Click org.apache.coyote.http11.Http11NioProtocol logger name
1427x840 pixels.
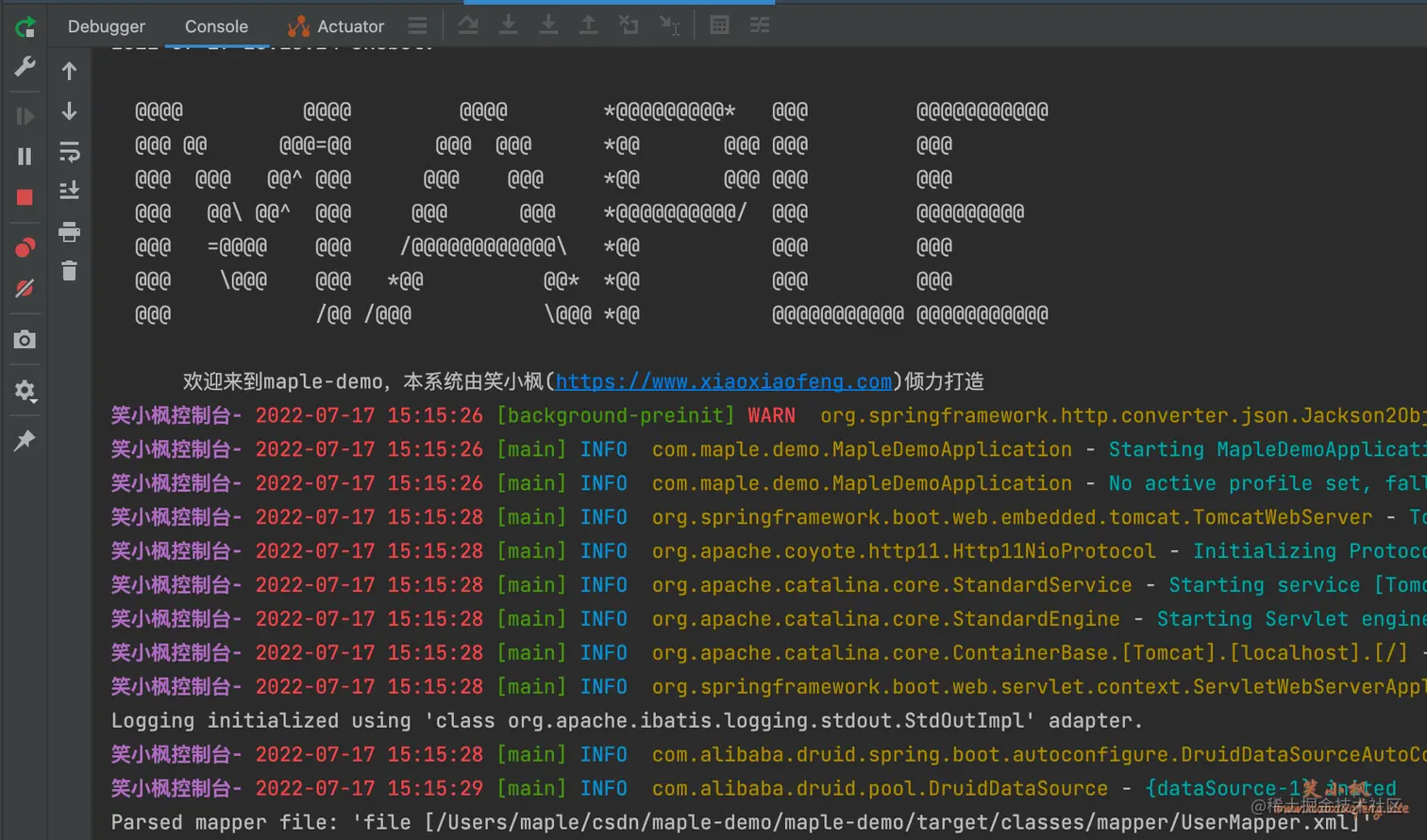(x=904, y=551)
